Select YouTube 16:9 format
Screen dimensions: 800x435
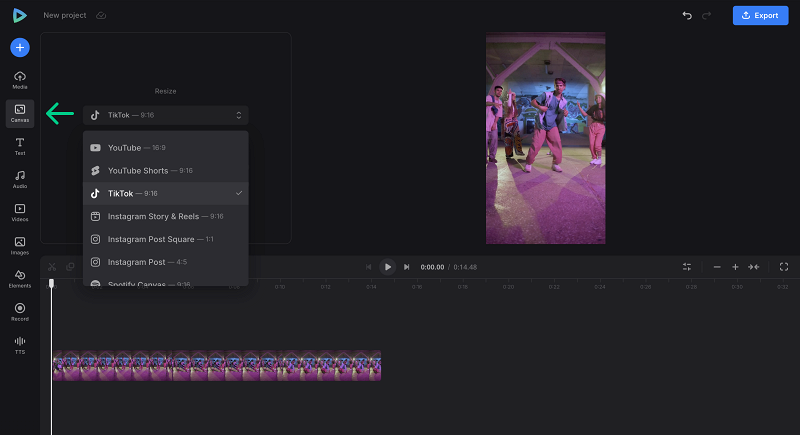[x=166, y=148]
